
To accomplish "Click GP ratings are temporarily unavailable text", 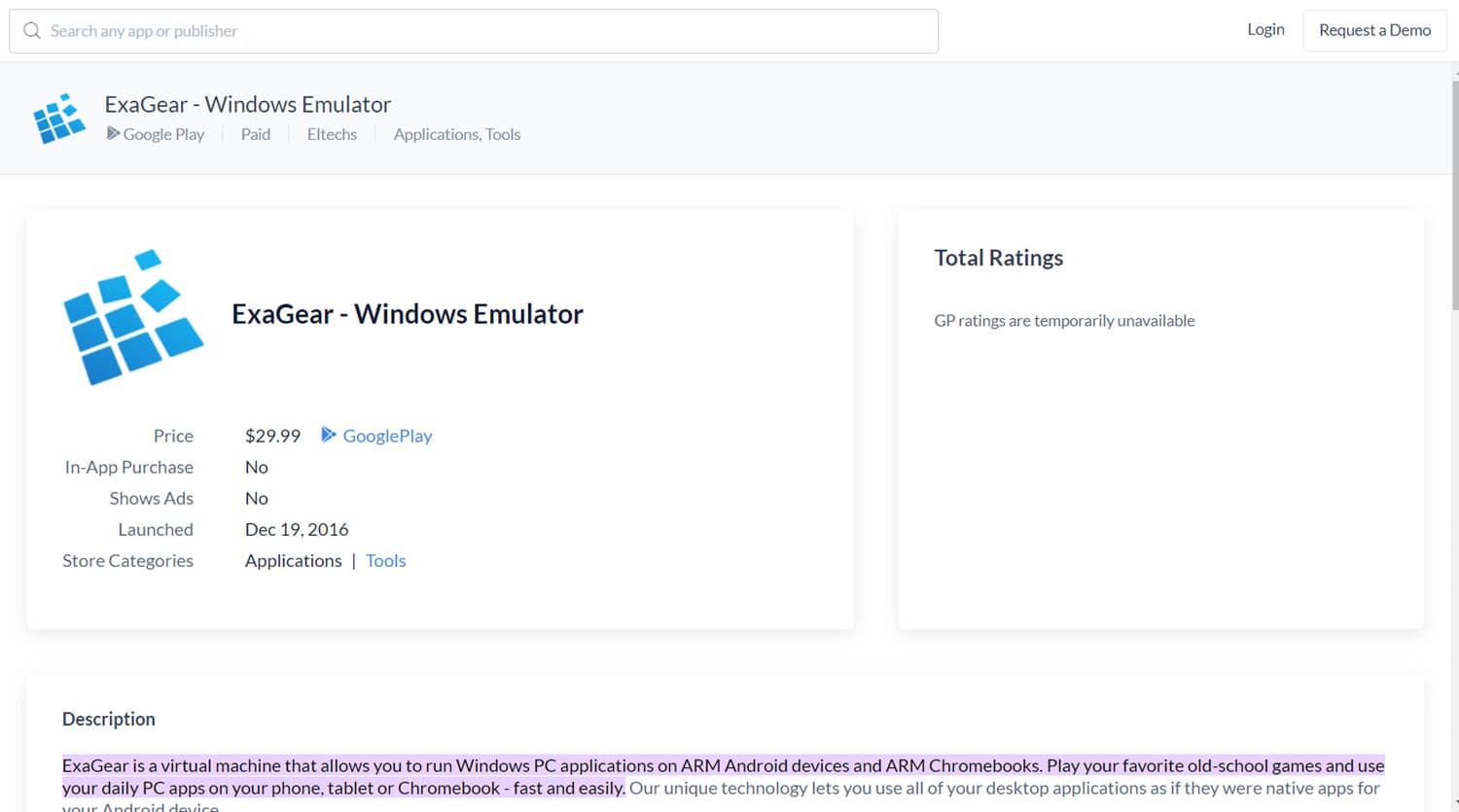I will 1064,321.
